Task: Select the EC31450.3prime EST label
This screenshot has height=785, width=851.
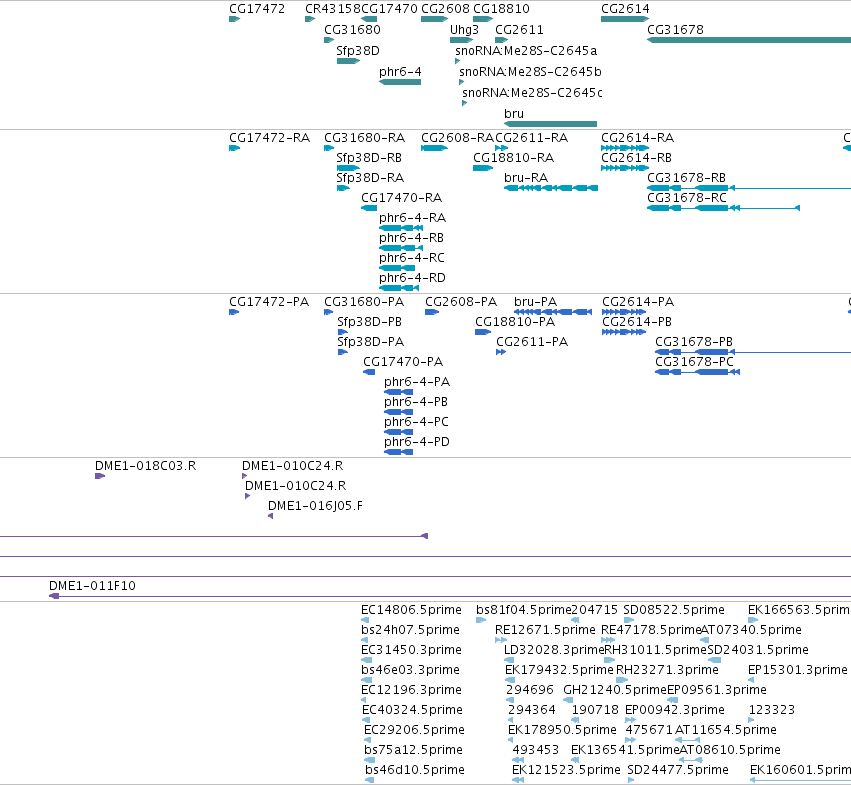Action: point(411,650)
